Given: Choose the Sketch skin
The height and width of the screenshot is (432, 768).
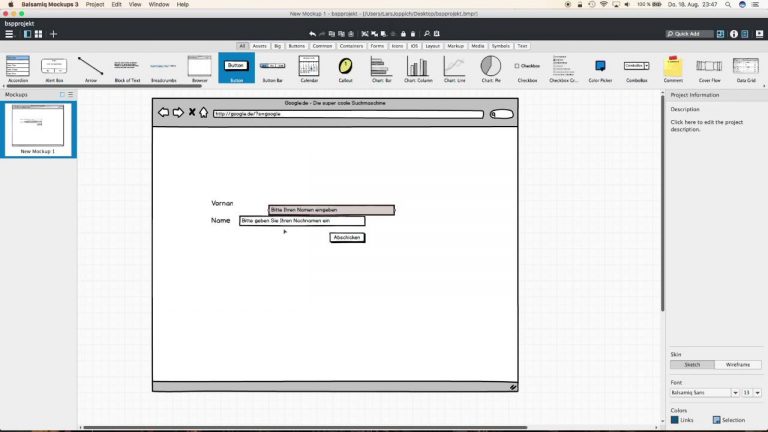Looking at the screenshot, I should click(x=692, y=365).
